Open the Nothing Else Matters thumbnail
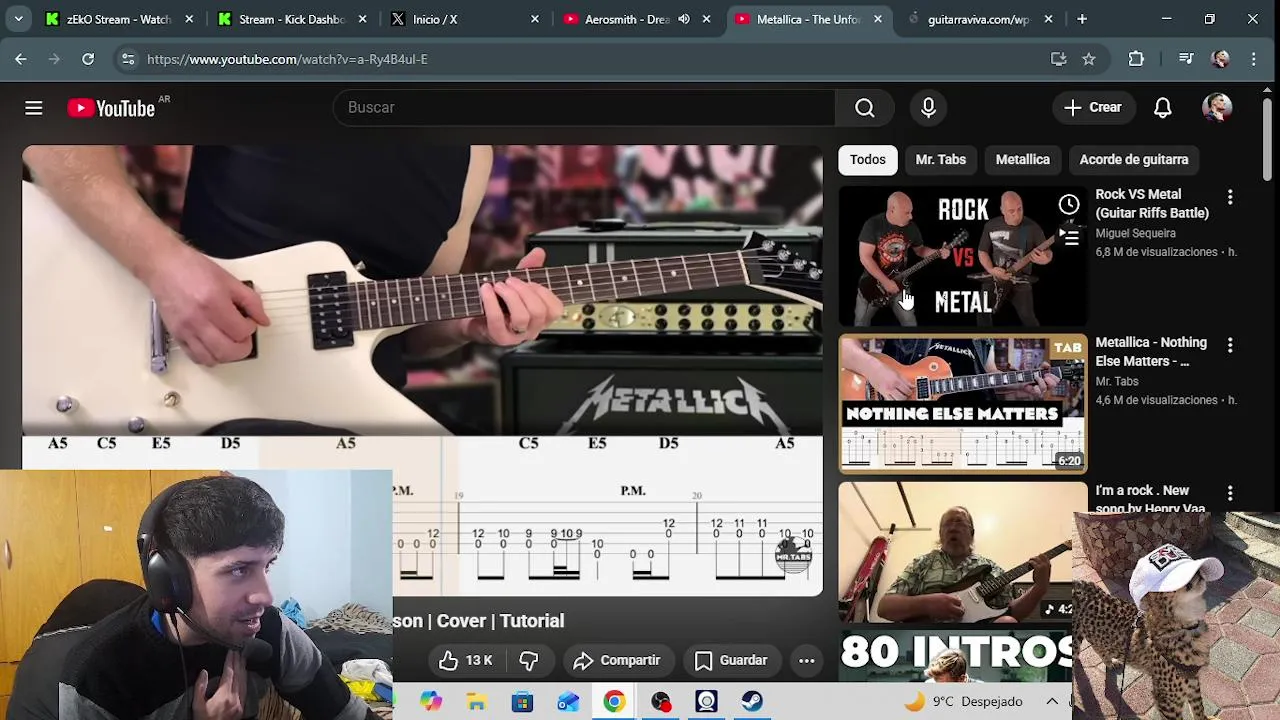 [x=963, y=404]
